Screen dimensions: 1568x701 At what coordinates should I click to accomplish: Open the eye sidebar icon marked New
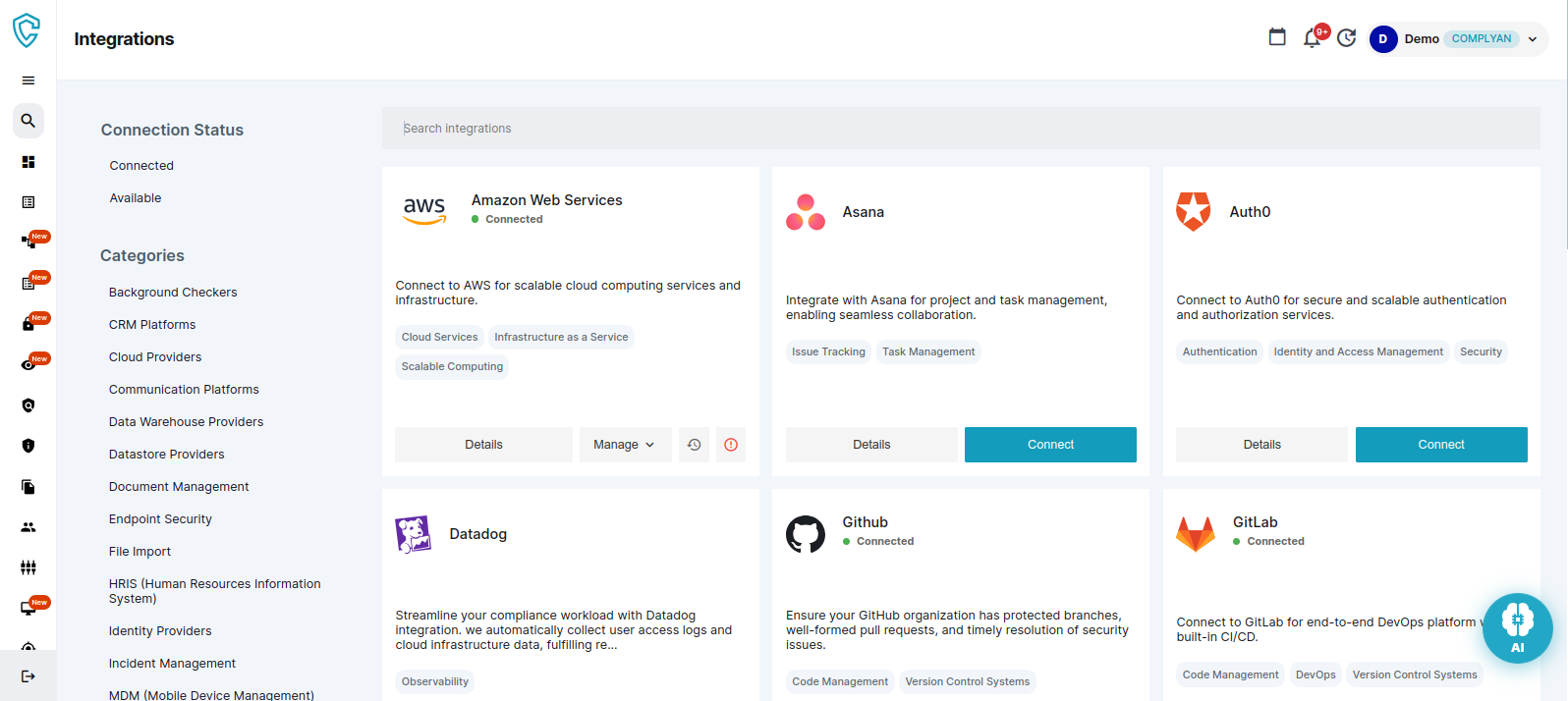pyautogui.click(x=28, y=364)
